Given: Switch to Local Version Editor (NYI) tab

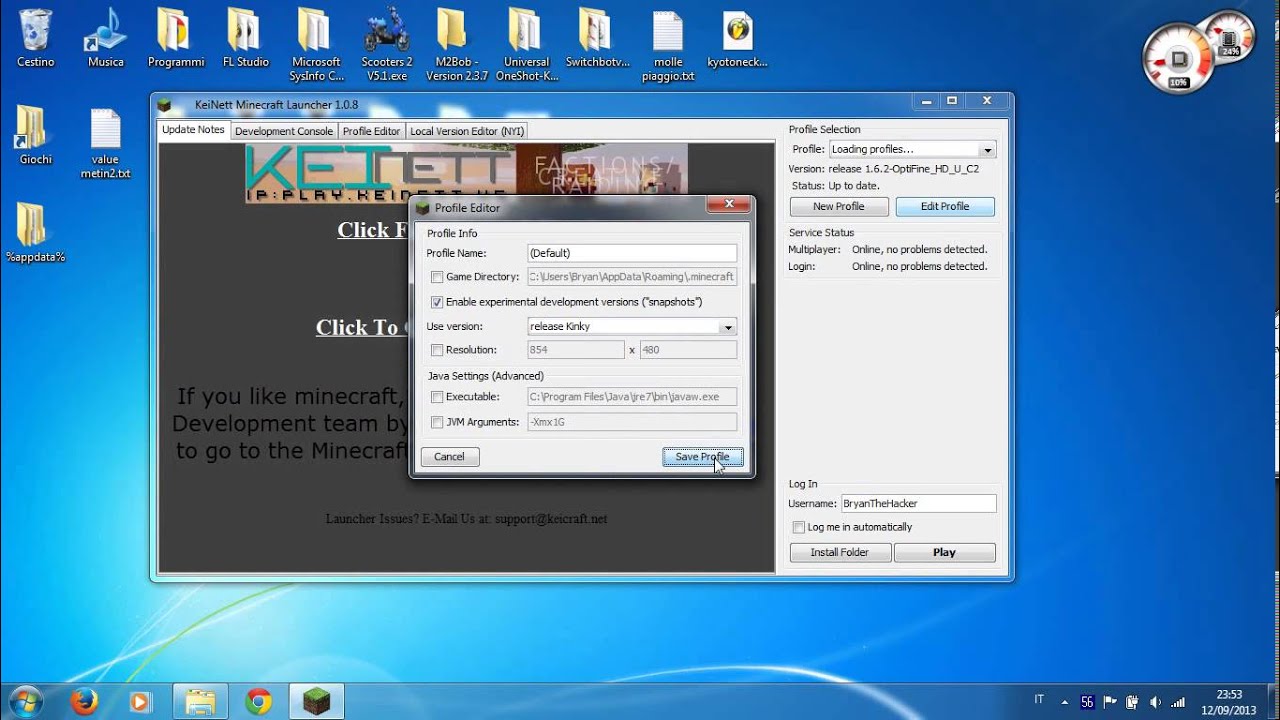Looking at the screenshot, I should click(467, 131).
